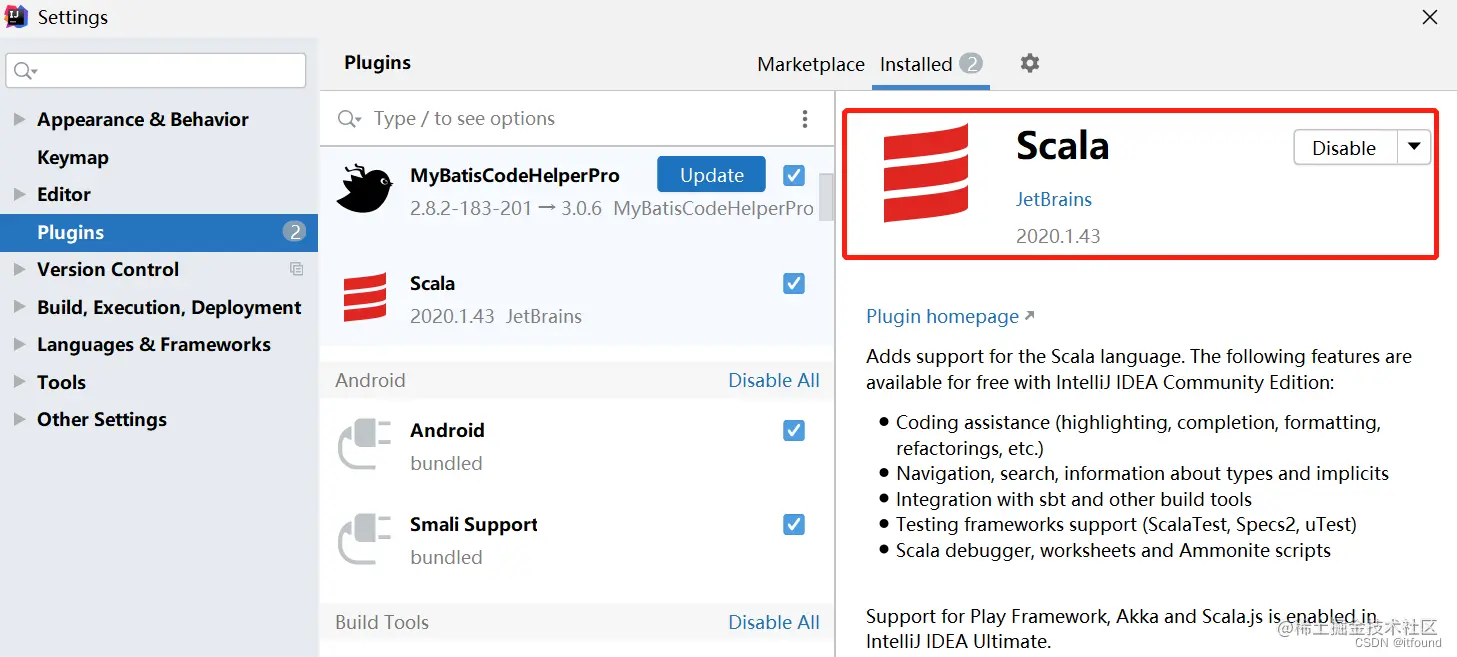Click the Plugins badge showing 2 in sidebar
Viewport: 1457px width, 657px height.
[294, 232]
